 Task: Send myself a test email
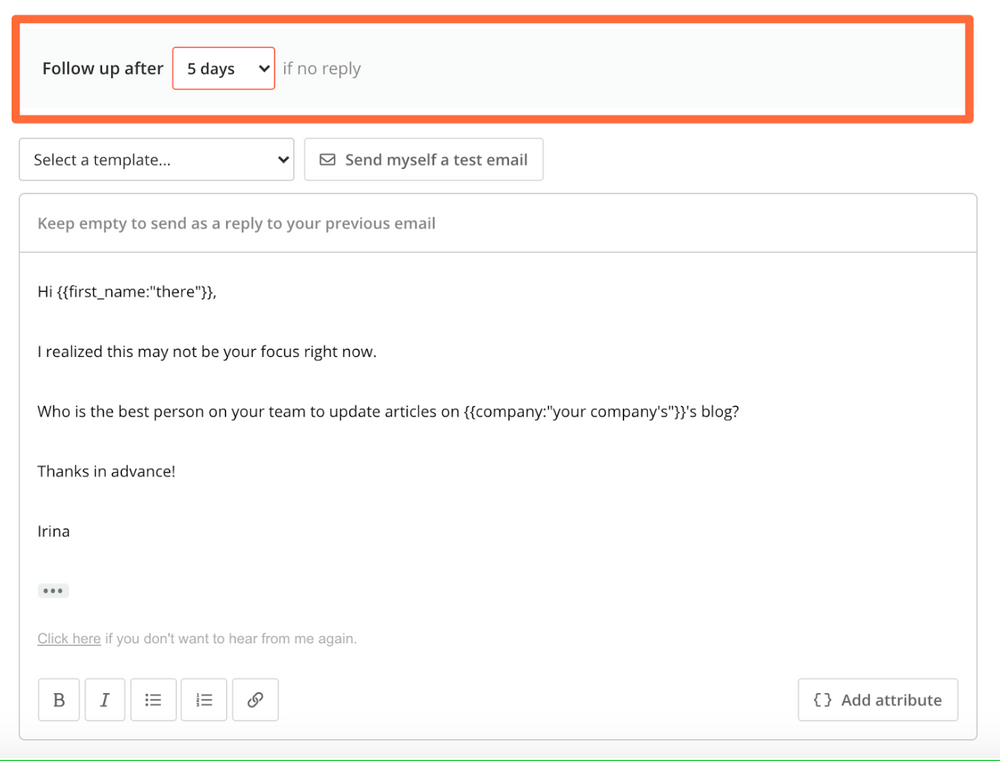[423, 159]
